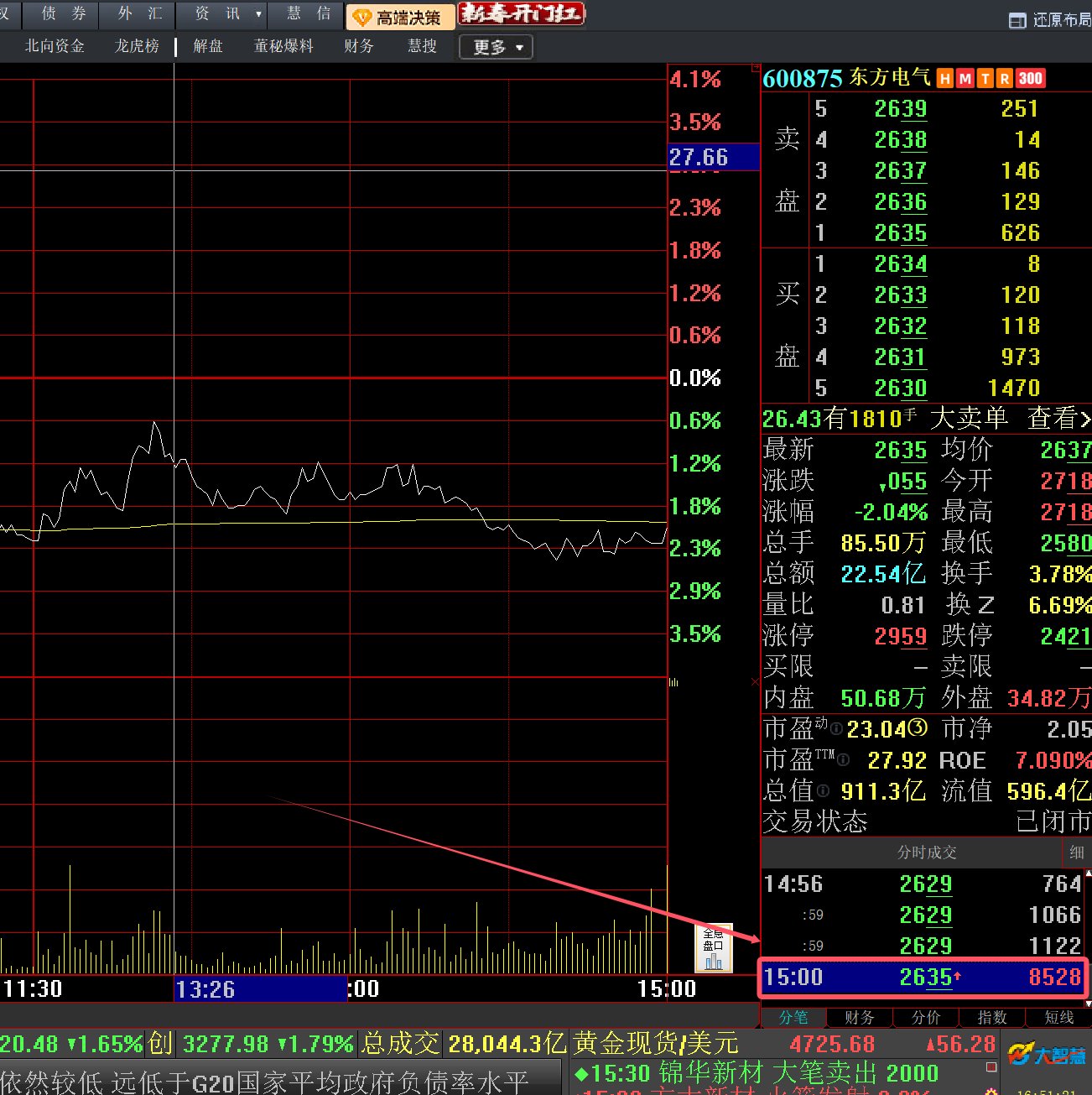Click the 高端决策 button
Image resolution: width=1092 pixels, height=1095 pixels.
tap(400, 17)
